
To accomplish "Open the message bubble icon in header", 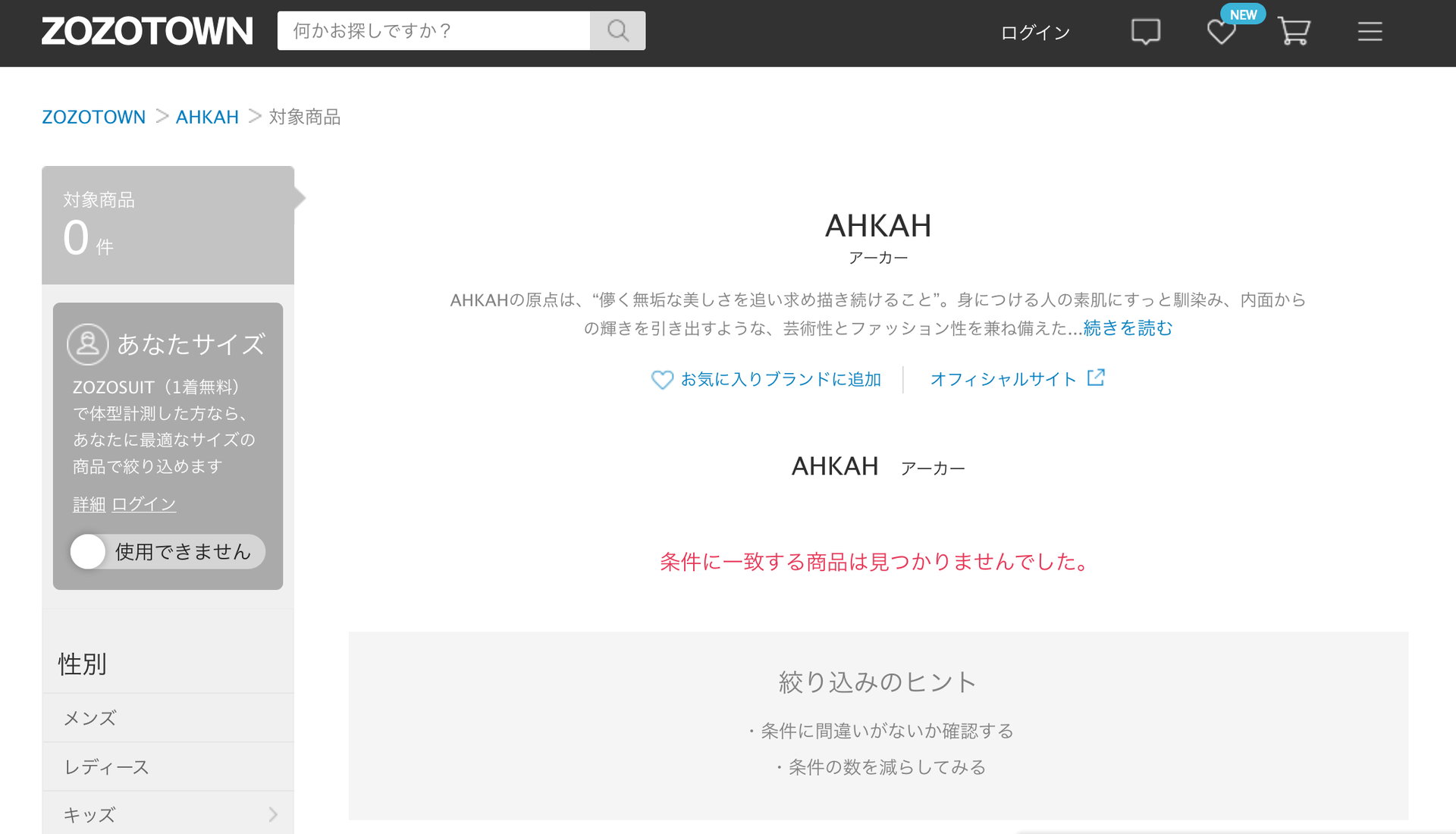I will pos(1145,32).
